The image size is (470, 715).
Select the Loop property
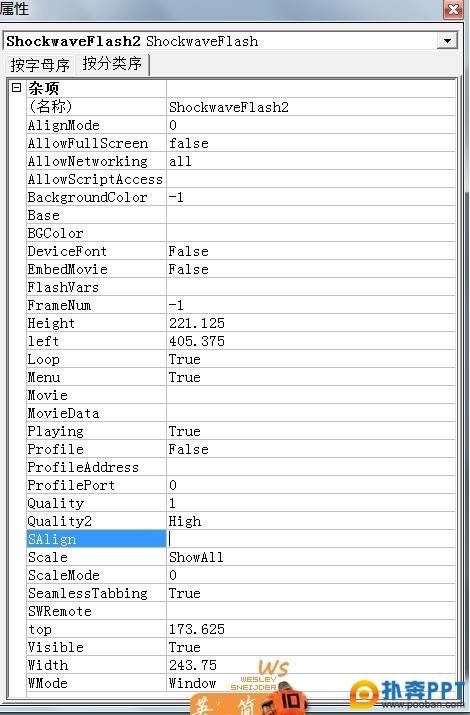click(x=96, y=359)
